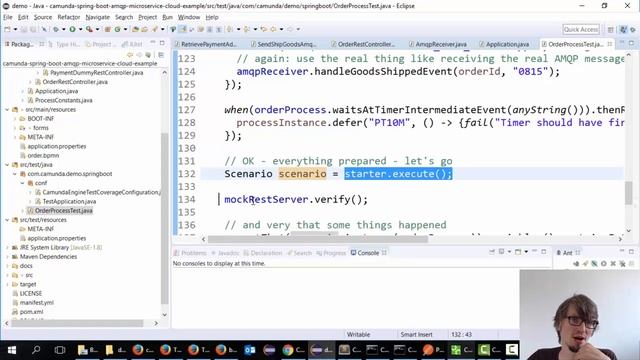Image resolution: width=640 pixels, height=360 pixels.
Task: Click the New Java Class green C icon
Action: click(117, 29)
